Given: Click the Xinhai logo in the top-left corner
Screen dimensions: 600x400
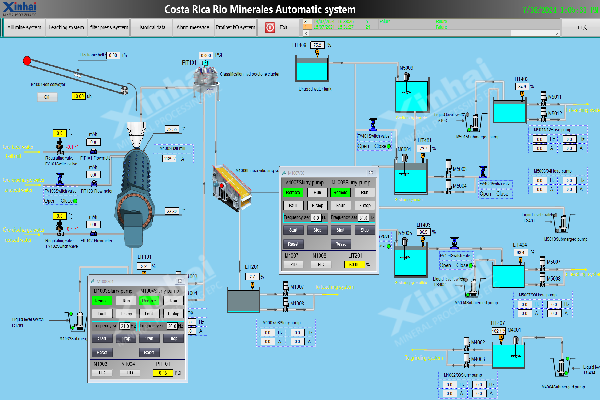Looking at the screenshot, I should tap(24, 9).
